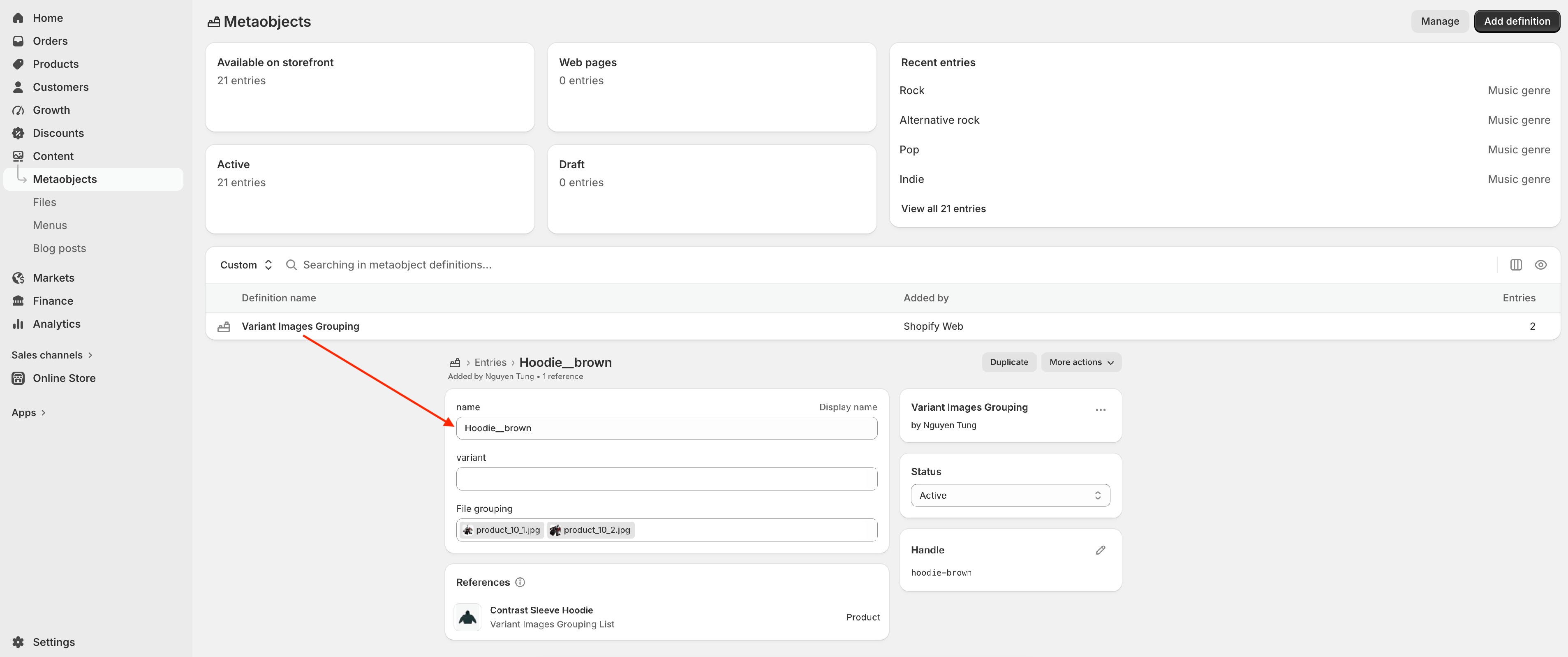Click the product_10_1.jpg file chip
The width and height of the screenshot is (1568, 657).
pyautogui.click(x=502, y=530)
